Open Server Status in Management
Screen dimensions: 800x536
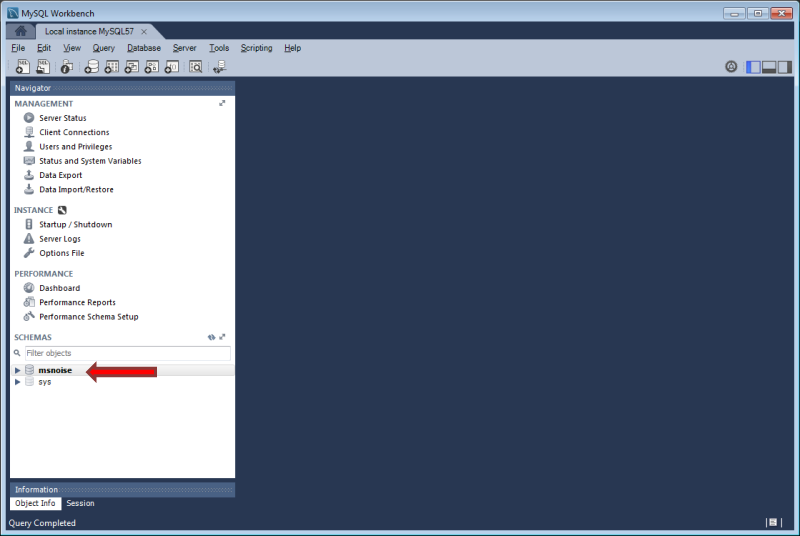63,118
